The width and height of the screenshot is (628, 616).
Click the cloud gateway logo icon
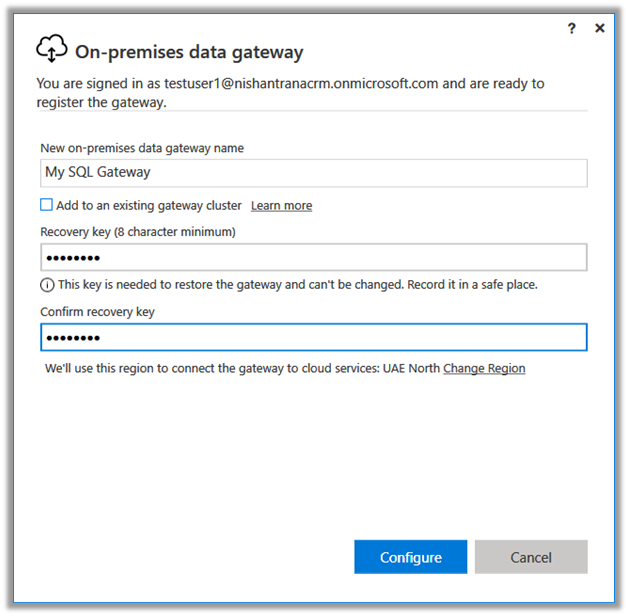(52, 49)
